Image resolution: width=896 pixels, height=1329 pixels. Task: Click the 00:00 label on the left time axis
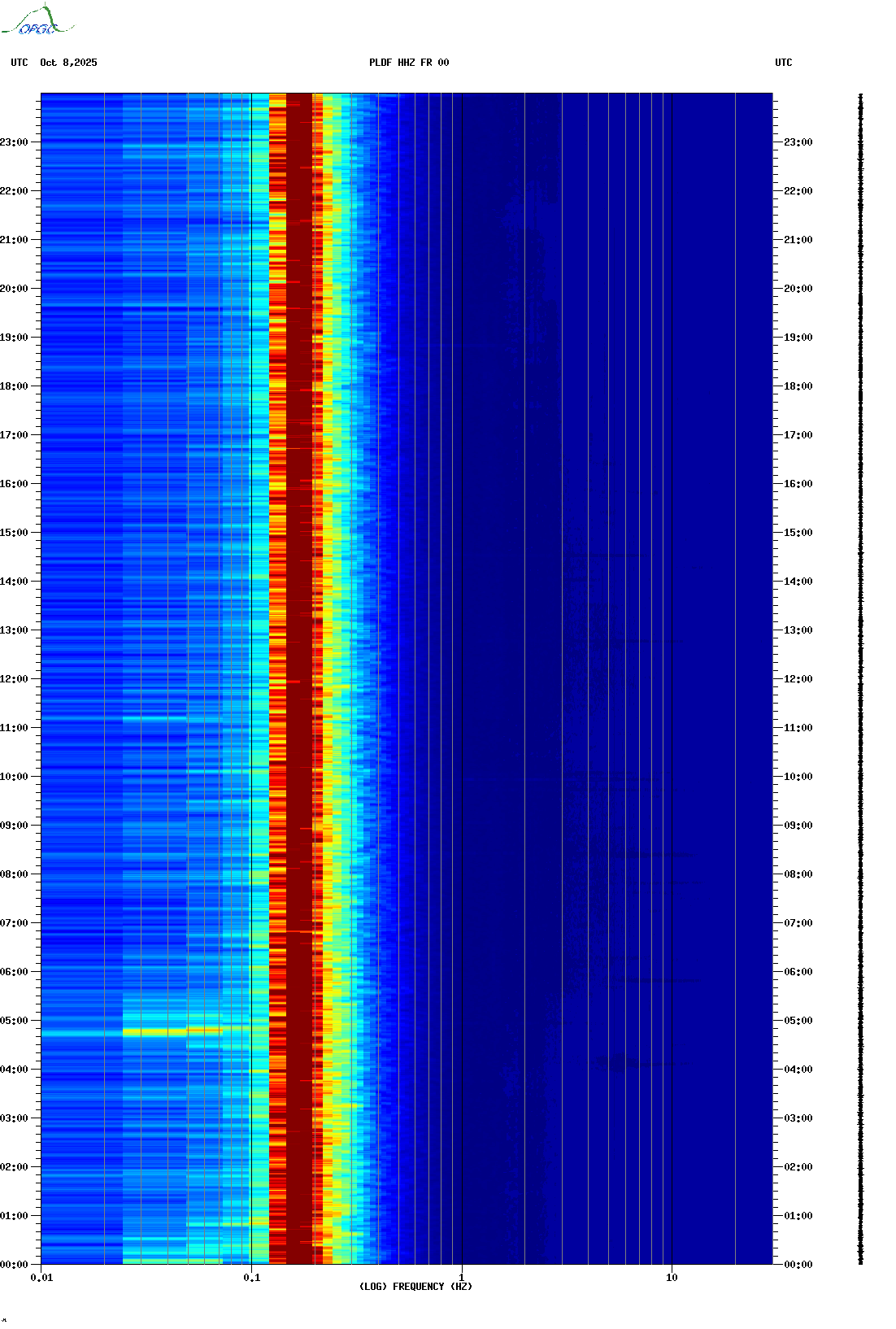pyautogui.click(x=14, y=1265)
